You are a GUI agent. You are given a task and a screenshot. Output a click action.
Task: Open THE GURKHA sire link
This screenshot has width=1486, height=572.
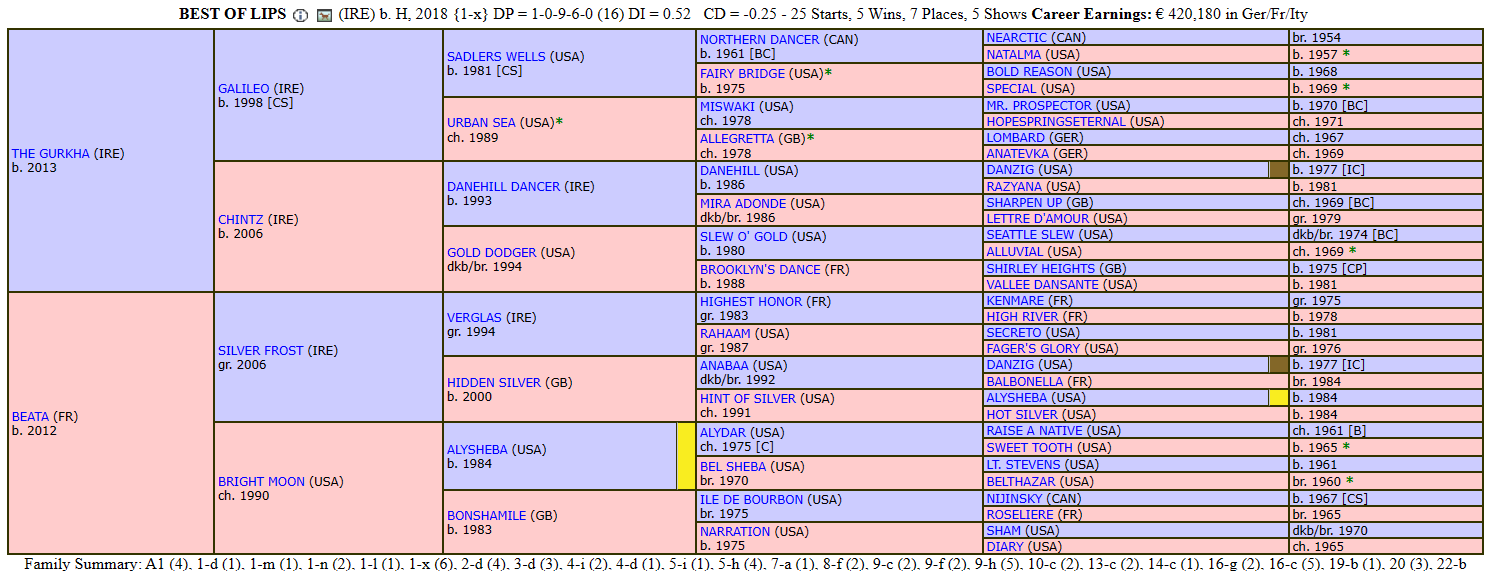click(x=51, y=154)
